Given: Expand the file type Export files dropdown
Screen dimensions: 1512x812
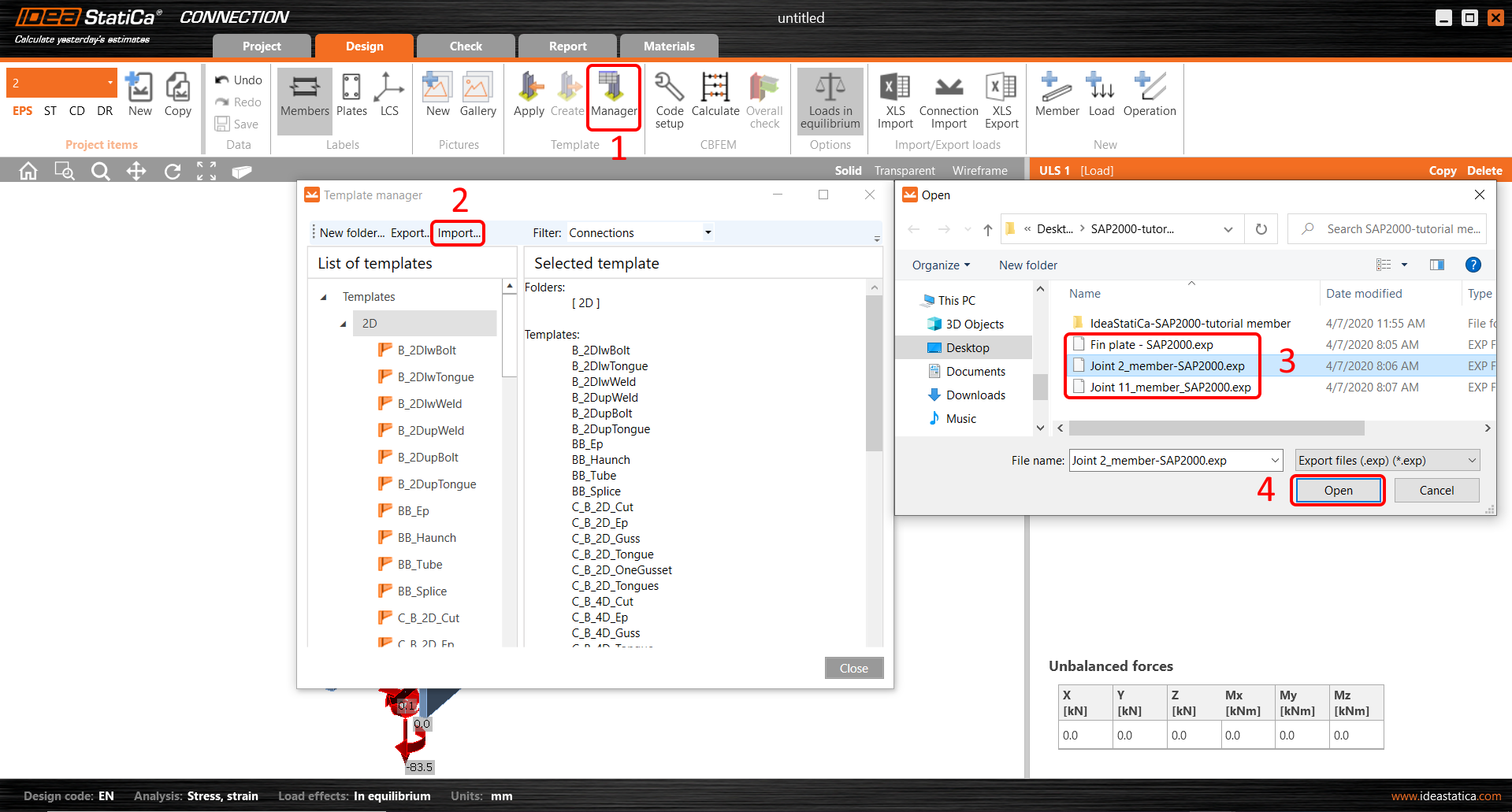Looking at the screenshot, I should [1471, 461].
